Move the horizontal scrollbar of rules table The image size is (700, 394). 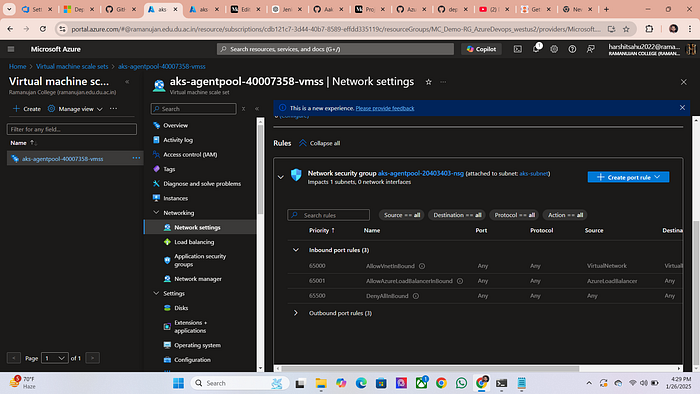(430, 369)
